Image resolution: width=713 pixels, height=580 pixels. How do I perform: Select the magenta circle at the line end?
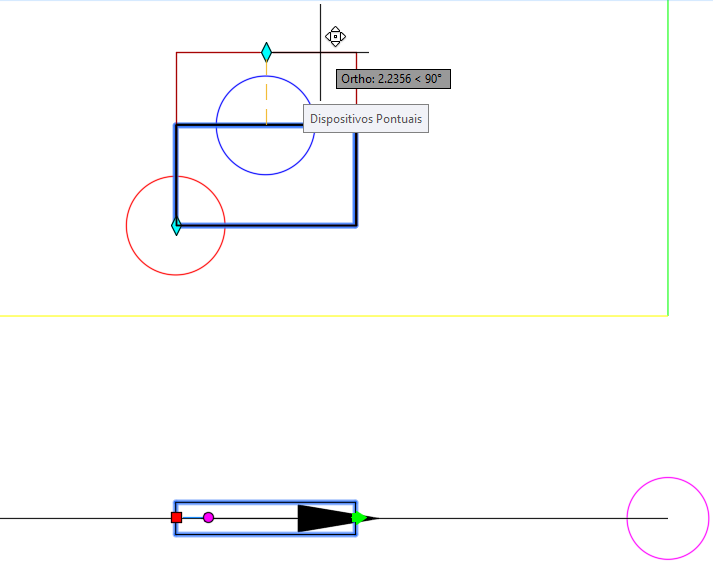(668, 518)
